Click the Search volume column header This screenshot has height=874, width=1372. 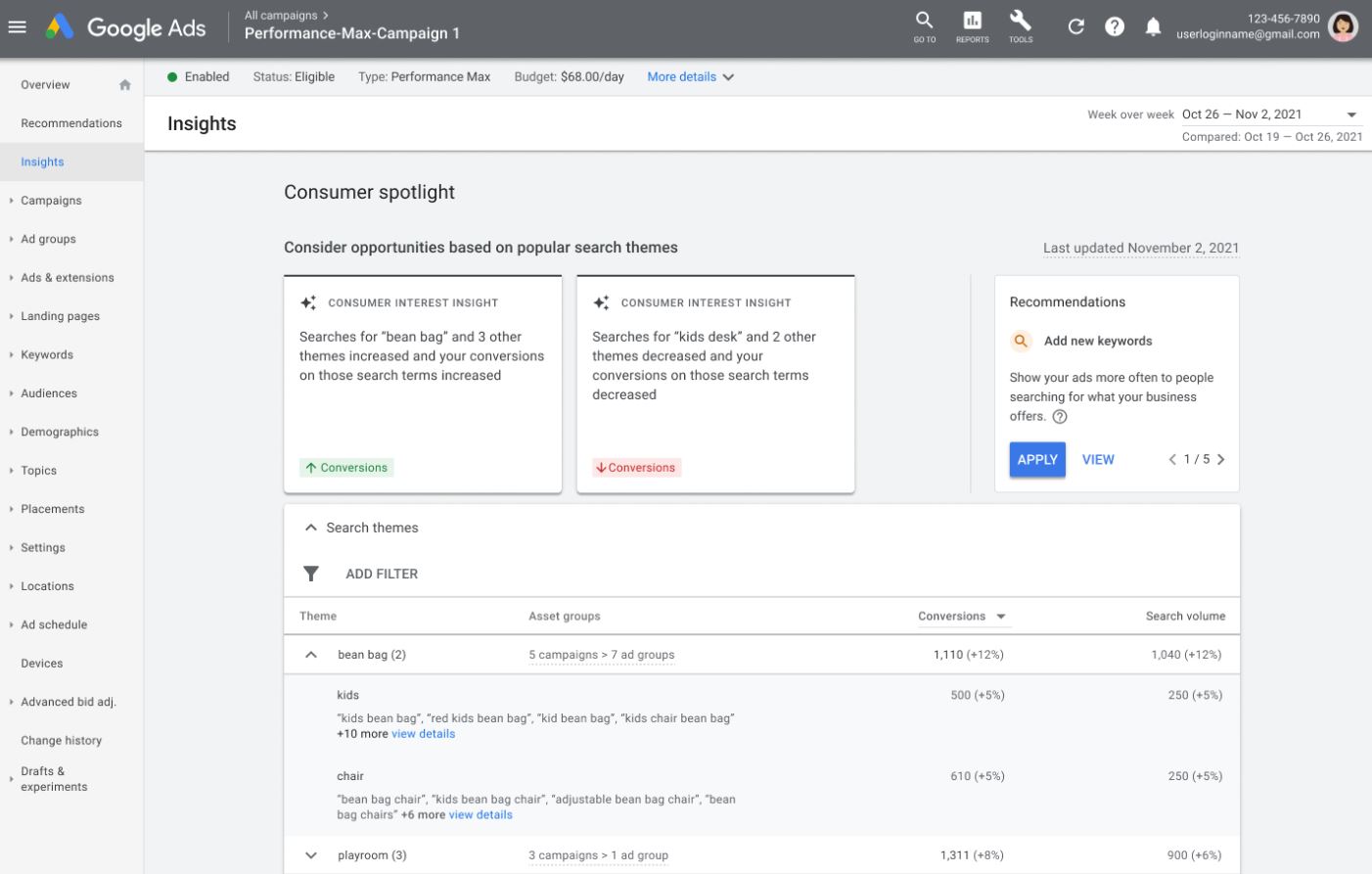(x=1185, y=617)
